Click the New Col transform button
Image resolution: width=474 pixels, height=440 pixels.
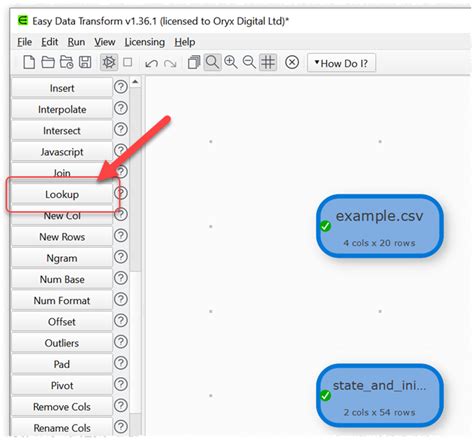62,216
